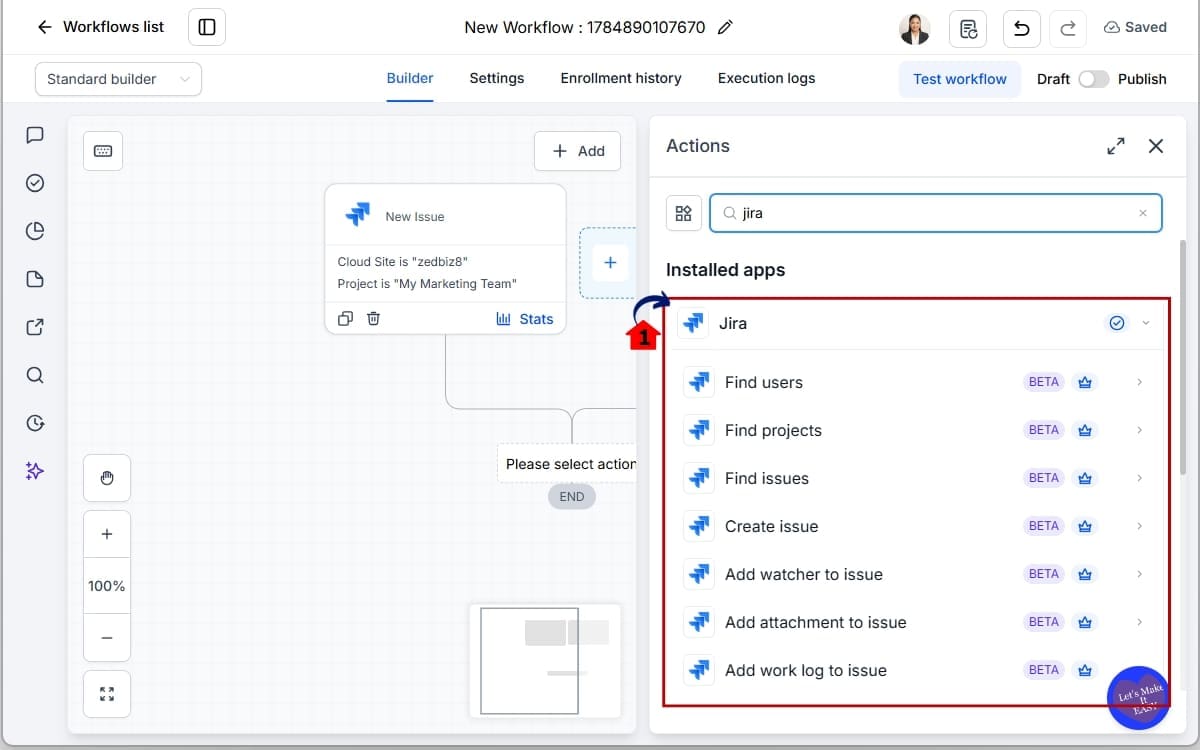1200x750 pixels.
Task: Close the Actions panel
Action: 1156,146
